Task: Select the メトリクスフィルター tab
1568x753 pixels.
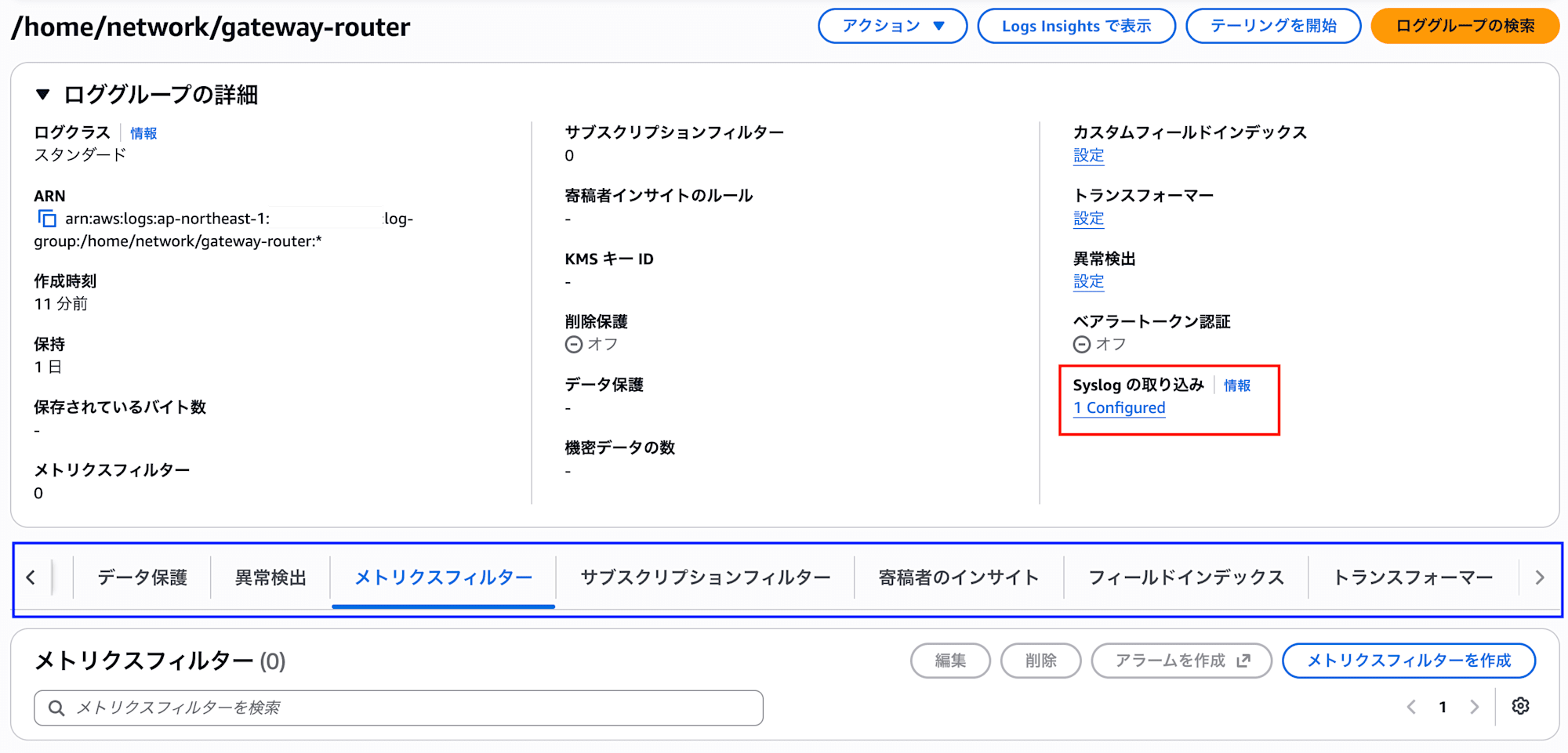Action: click(x=444, y=577)
